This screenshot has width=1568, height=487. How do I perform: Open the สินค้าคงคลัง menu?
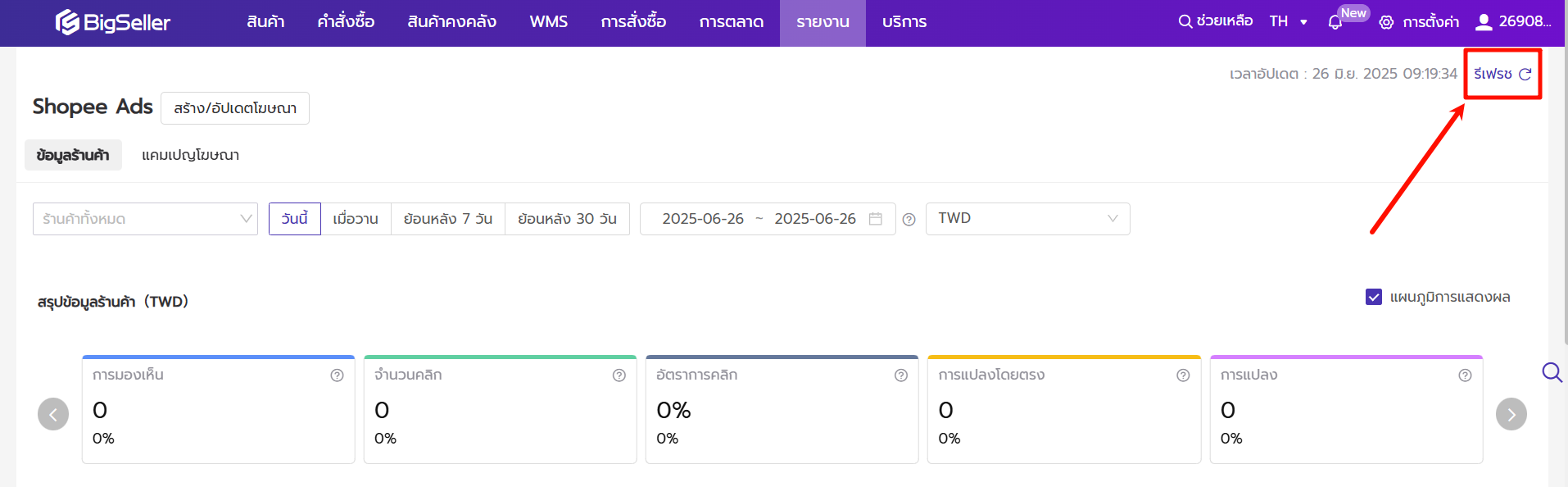[451, 22]
